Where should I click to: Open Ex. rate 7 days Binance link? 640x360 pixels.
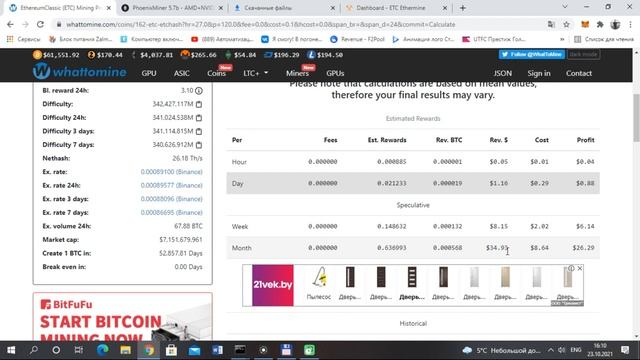pyautogui.click(x=171, y=212)
